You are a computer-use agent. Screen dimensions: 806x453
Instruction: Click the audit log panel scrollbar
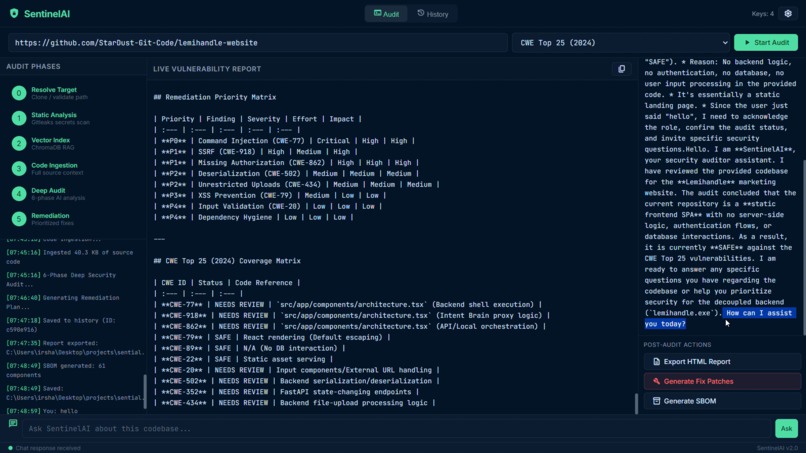point(144,391)
